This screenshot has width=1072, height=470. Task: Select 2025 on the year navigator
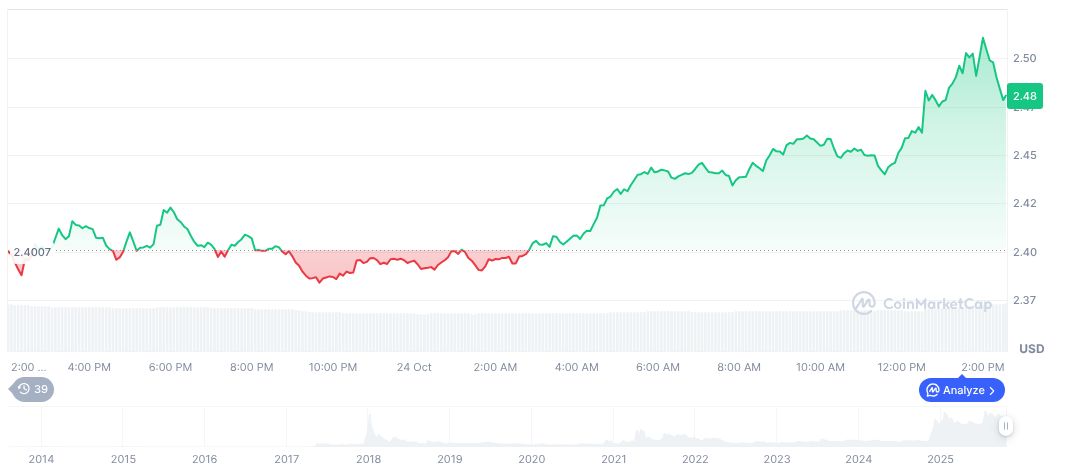[940, 459]
